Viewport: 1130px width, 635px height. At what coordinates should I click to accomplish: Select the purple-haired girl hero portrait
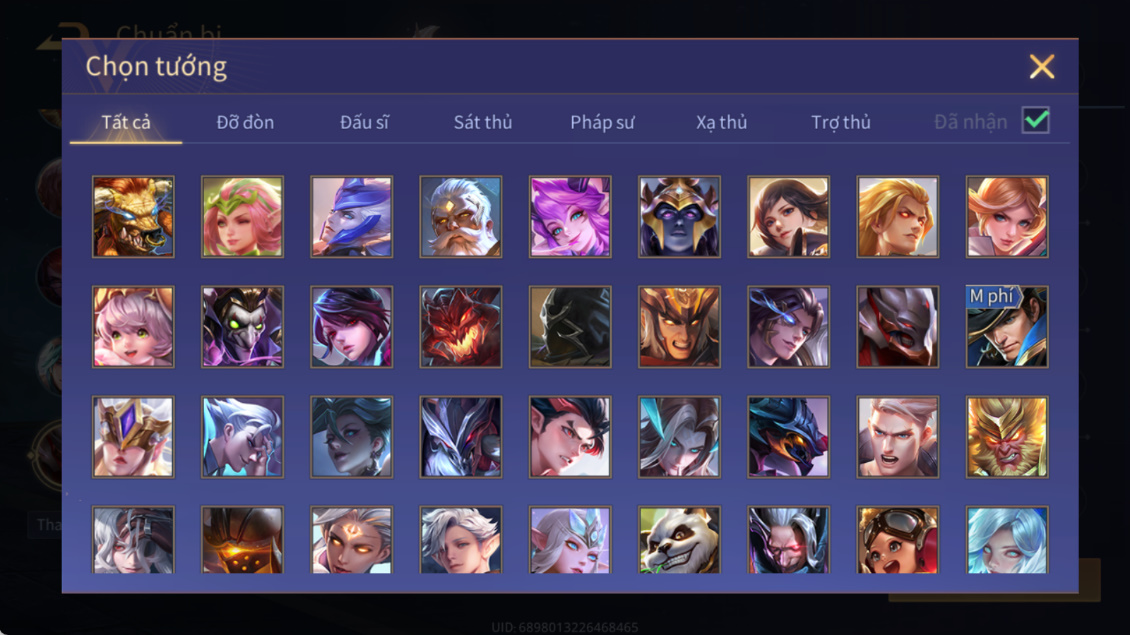point(570,217)
